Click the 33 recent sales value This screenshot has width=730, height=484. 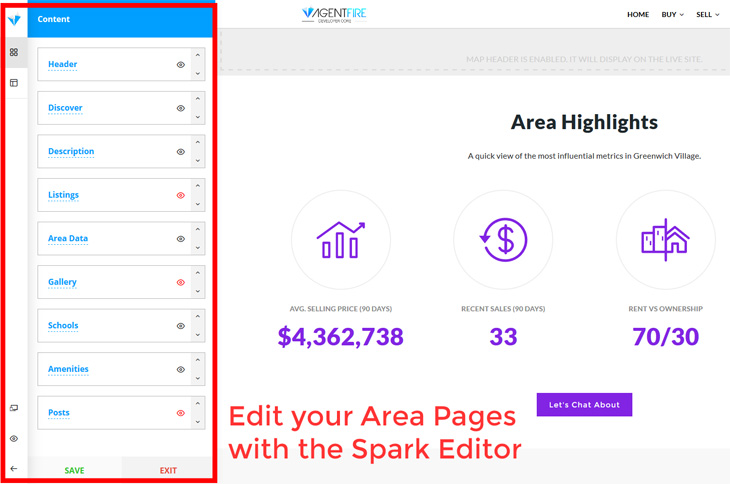point(503,336)
